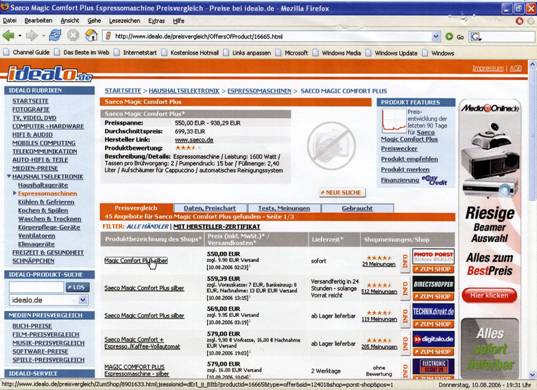Click the Home toolbar icon

(91, 35)
